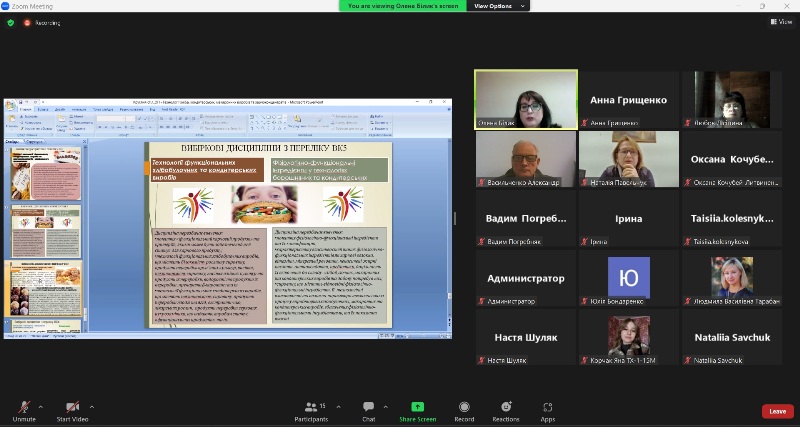Expand audio options arrow next to Unmute
This screenshot has height=427, width=800.
pos(41,406)
